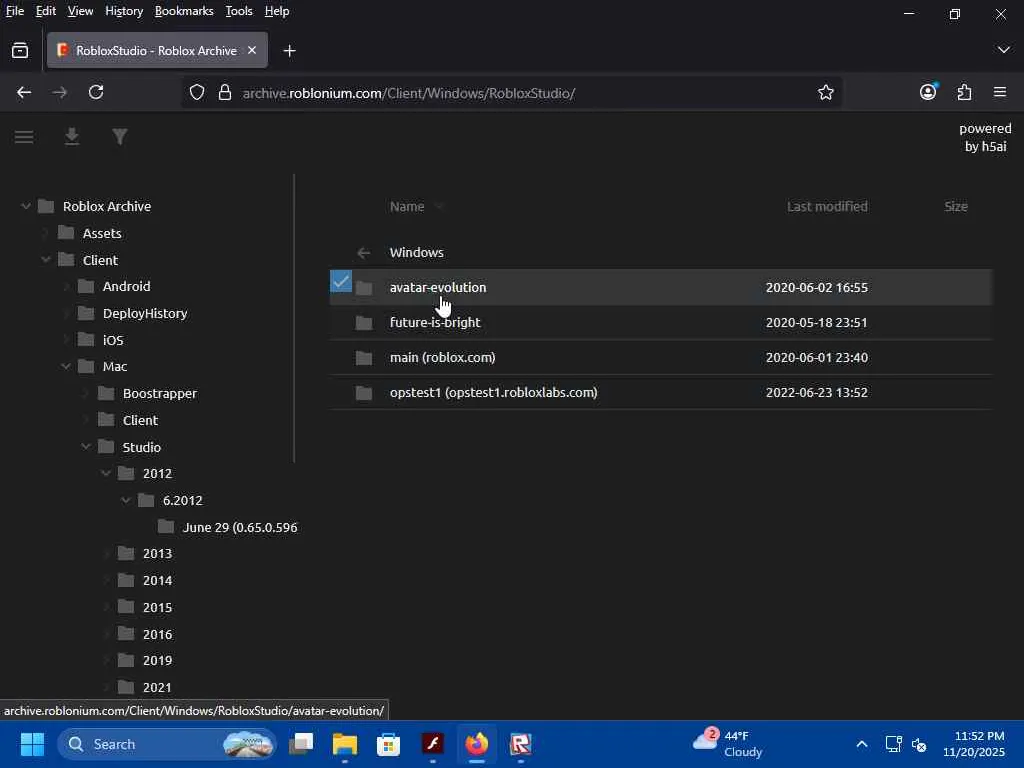Screen dimensions: 1024x768
Task: Select iOS in the tree
Action: (113, 340)
